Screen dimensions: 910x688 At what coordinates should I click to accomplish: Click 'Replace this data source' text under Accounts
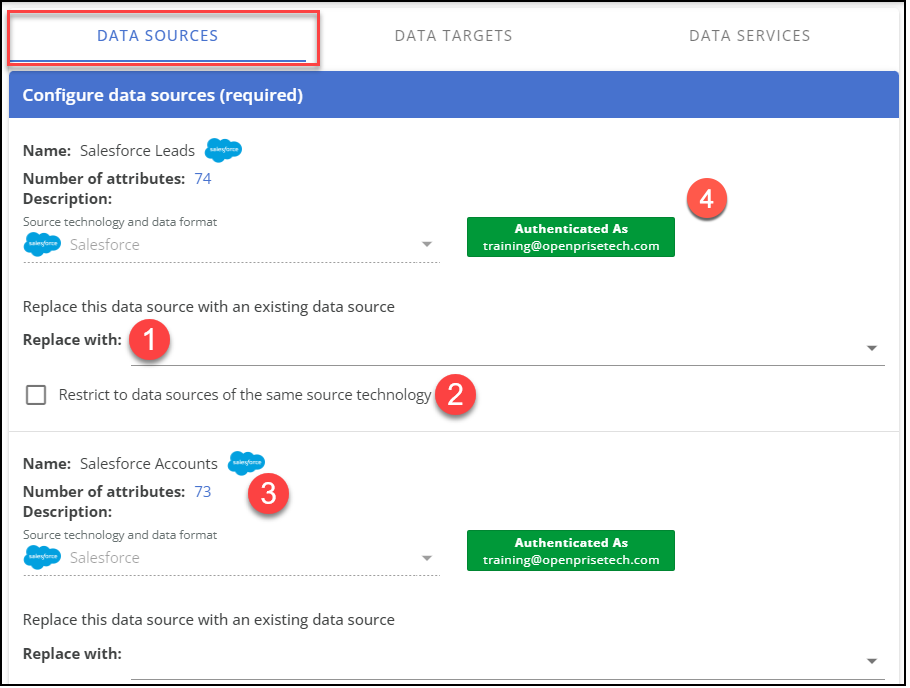pyautogui.click(x=208, y=620)
